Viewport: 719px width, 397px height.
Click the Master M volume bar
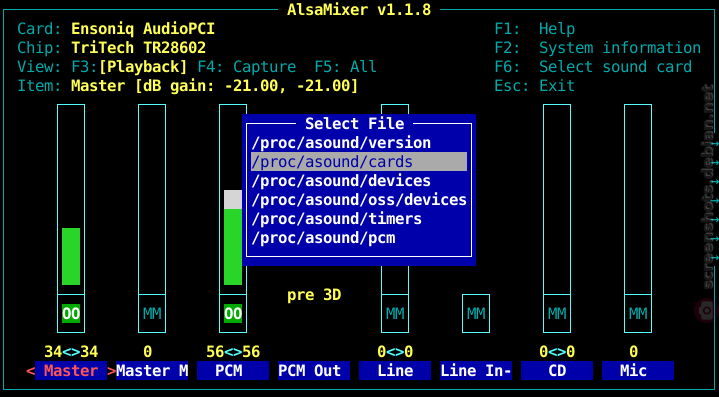pos(152,199)
